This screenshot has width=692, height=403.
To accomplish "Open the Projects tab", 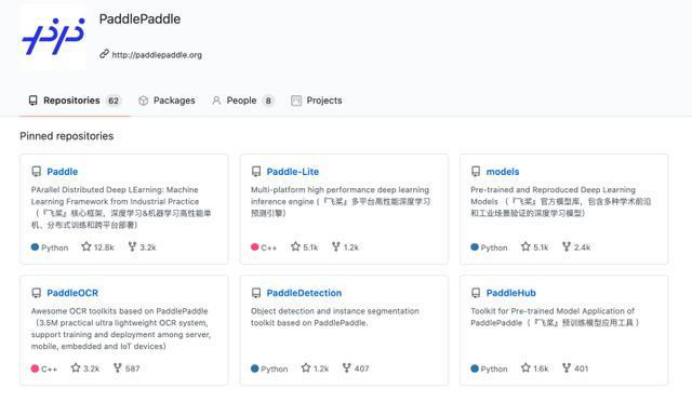I will 323,101.
